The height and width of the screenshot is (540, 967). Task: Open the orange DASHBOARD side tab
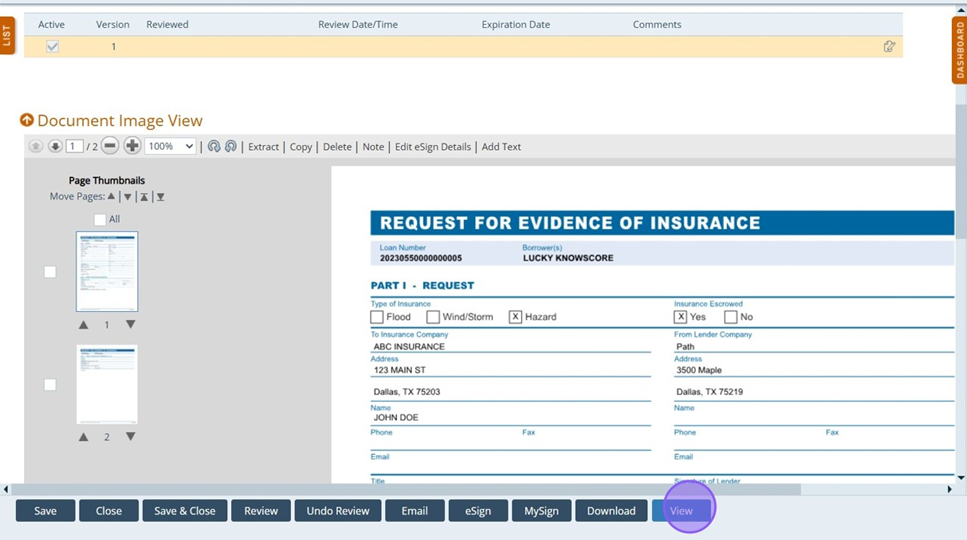coord(959,50)
